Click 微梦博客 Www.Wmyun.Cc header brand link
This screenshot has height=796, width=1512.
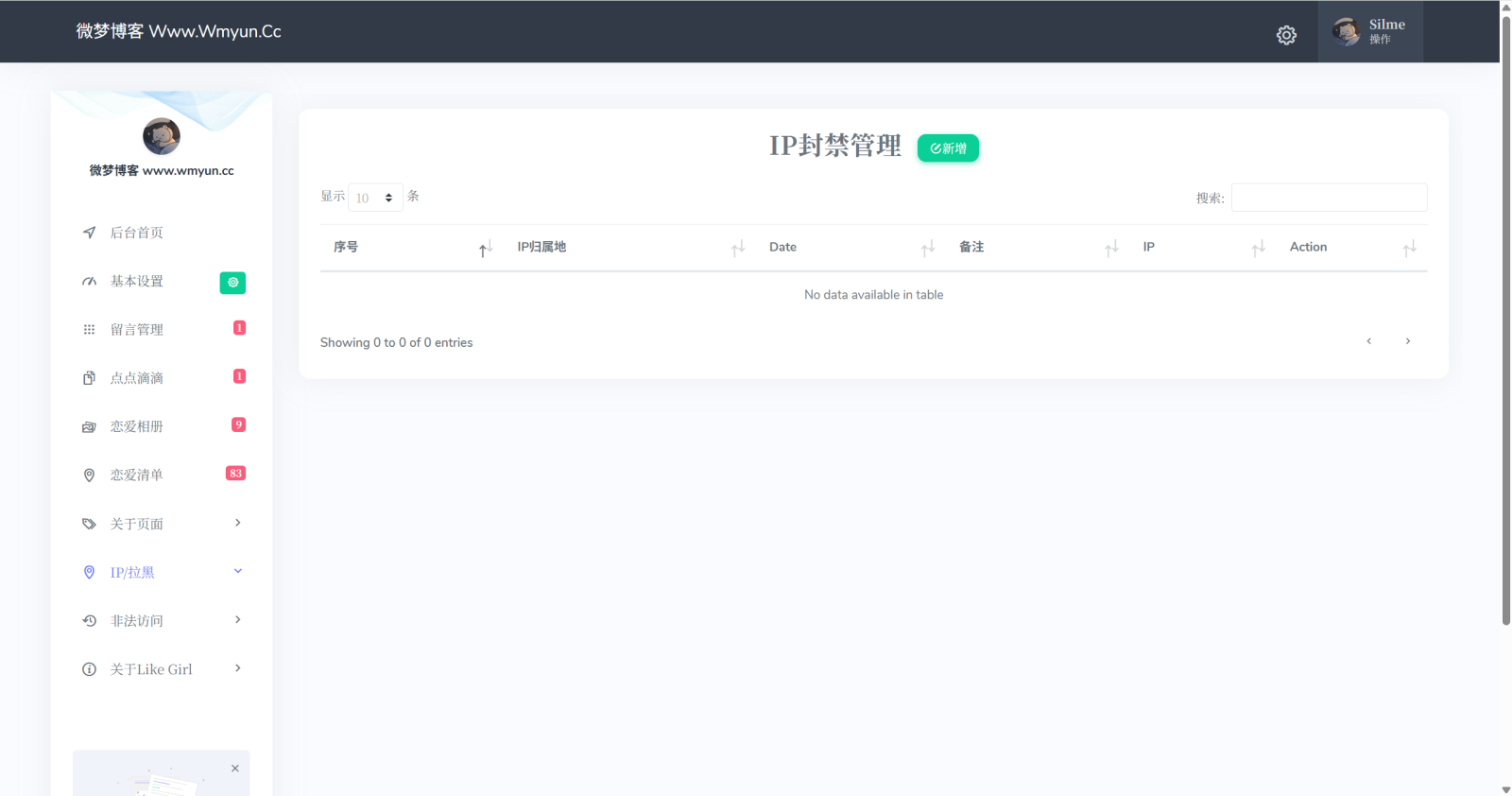[x=179, y=31]
